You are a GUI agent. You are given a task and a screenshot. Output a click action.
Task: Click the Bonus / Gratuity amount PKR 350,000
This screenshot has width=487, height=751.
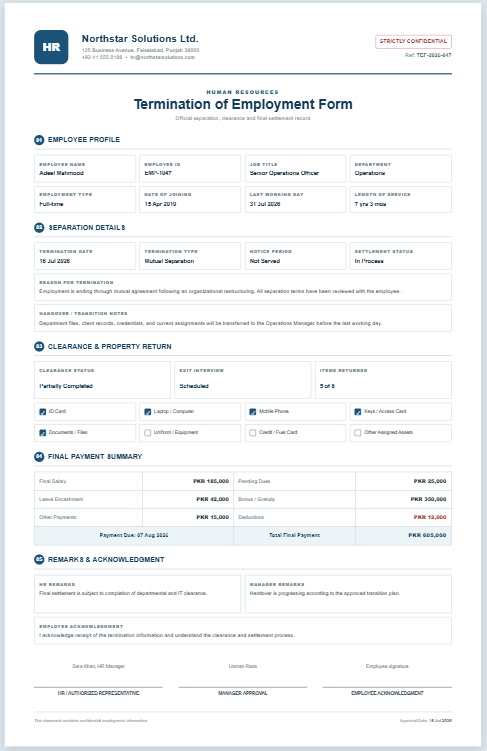[428, 499]
